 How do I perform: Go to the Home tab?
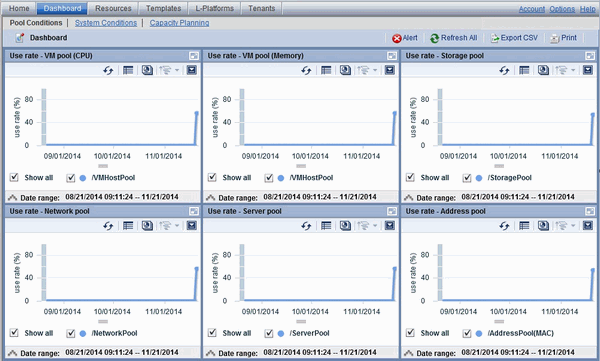pos(19,8)
